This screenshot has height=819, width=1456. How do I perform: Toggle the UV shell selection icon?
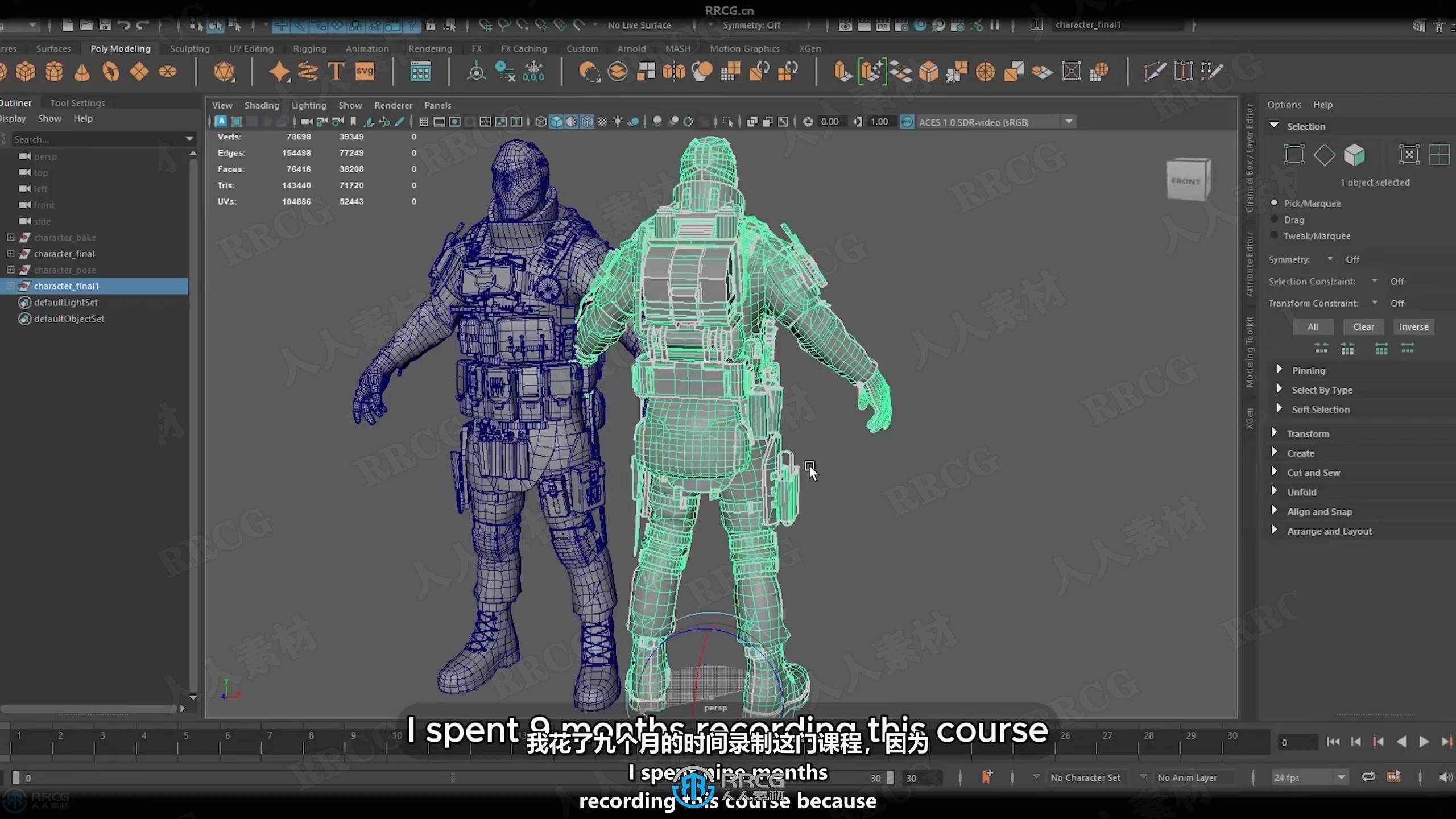coord(1439,155)
